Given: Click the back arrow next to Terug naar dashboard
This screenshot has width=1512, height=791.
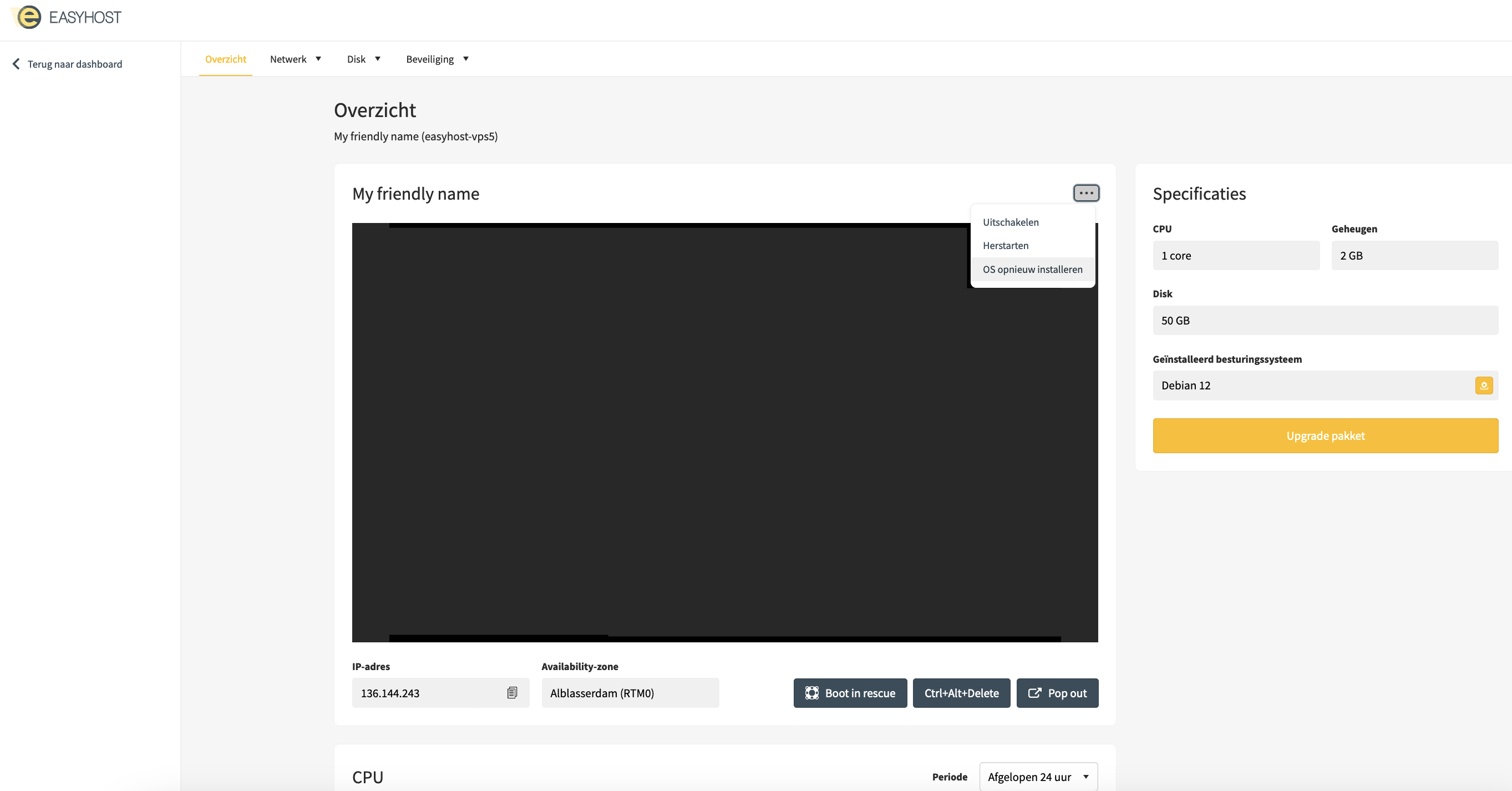Looking at the screenshot, I should 16,64.
